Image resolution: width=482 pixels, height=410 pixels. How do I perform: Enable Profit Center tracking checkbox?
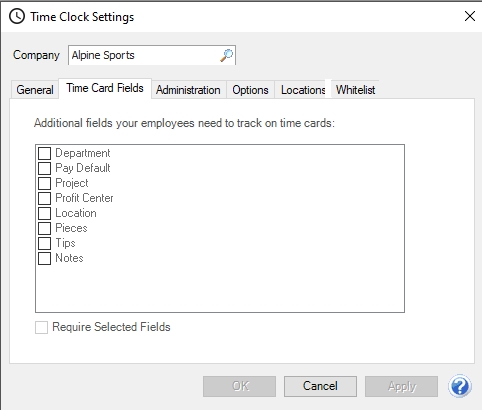[x=44, y=198]
